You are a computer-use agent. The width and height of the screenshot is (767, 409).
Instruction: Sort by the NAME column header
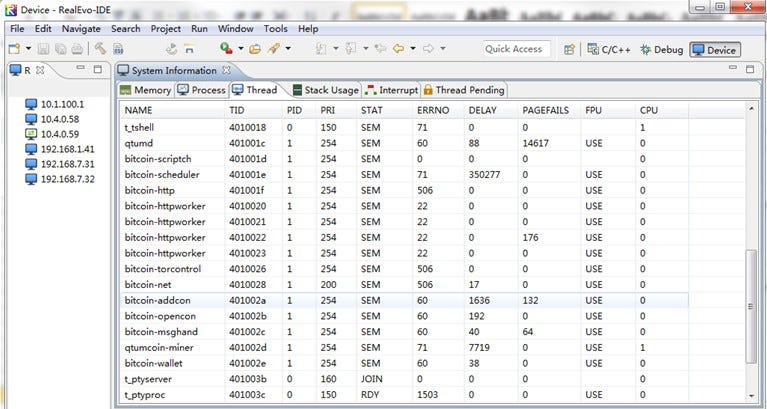pyautogui.click(x=173, y=110)
